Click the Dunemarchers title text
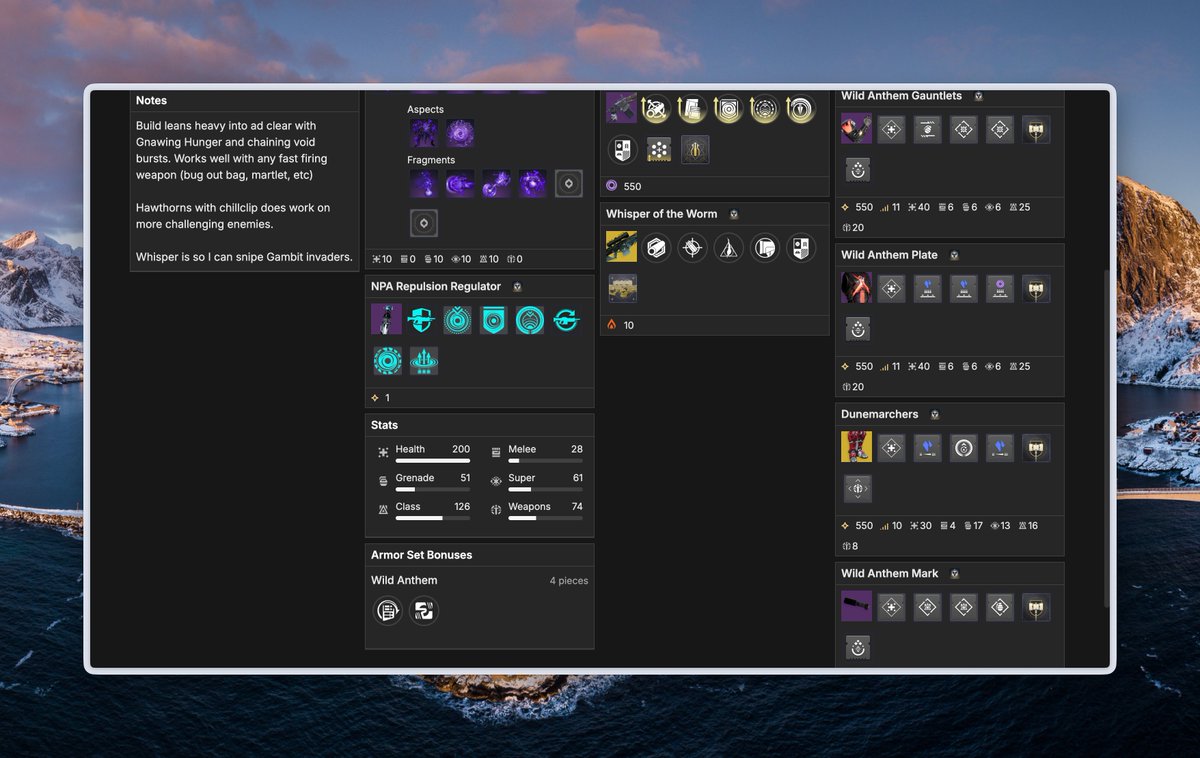 (880, 414)
